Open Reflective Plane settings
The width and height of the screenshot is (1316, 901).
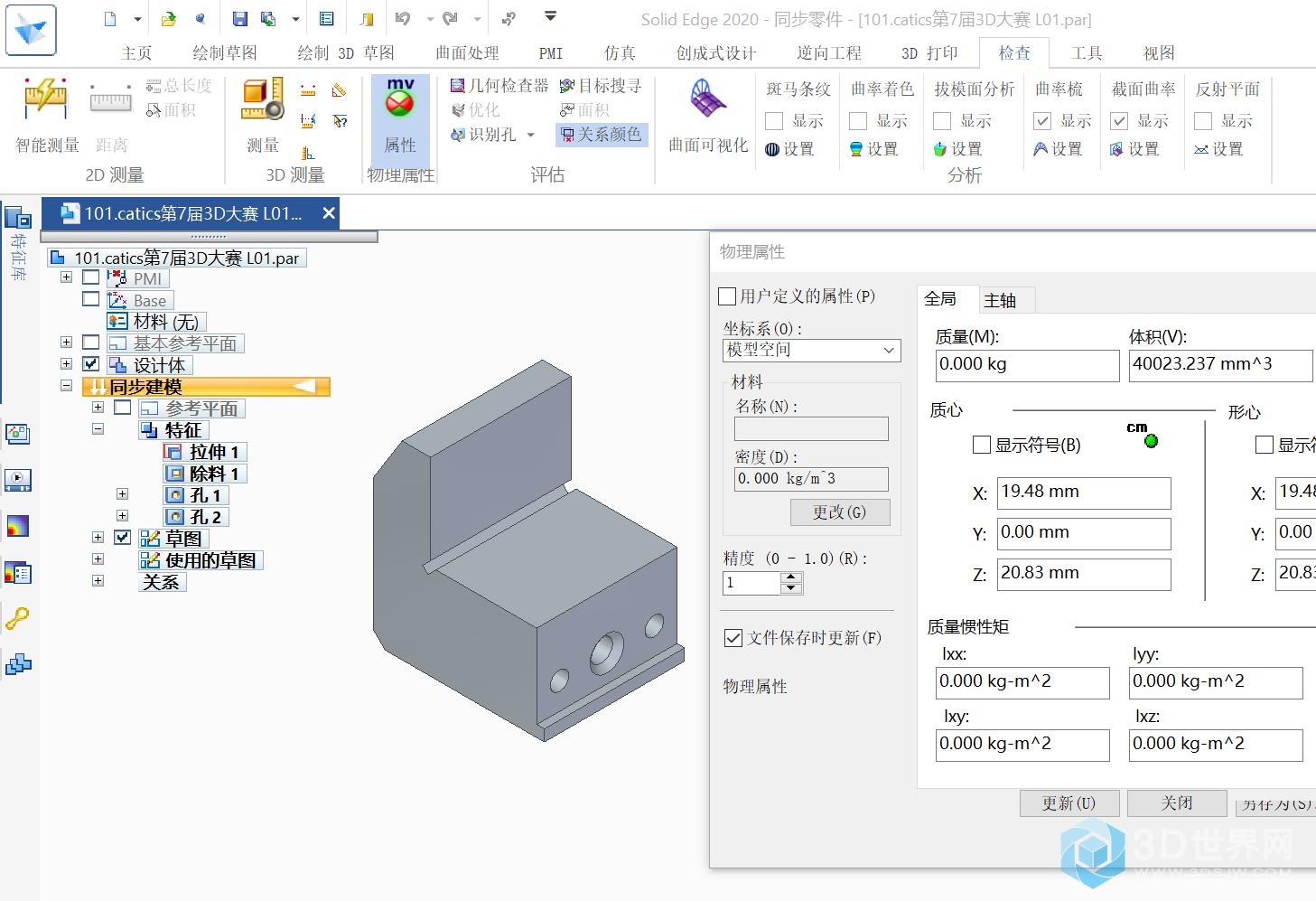point(1218,149)
